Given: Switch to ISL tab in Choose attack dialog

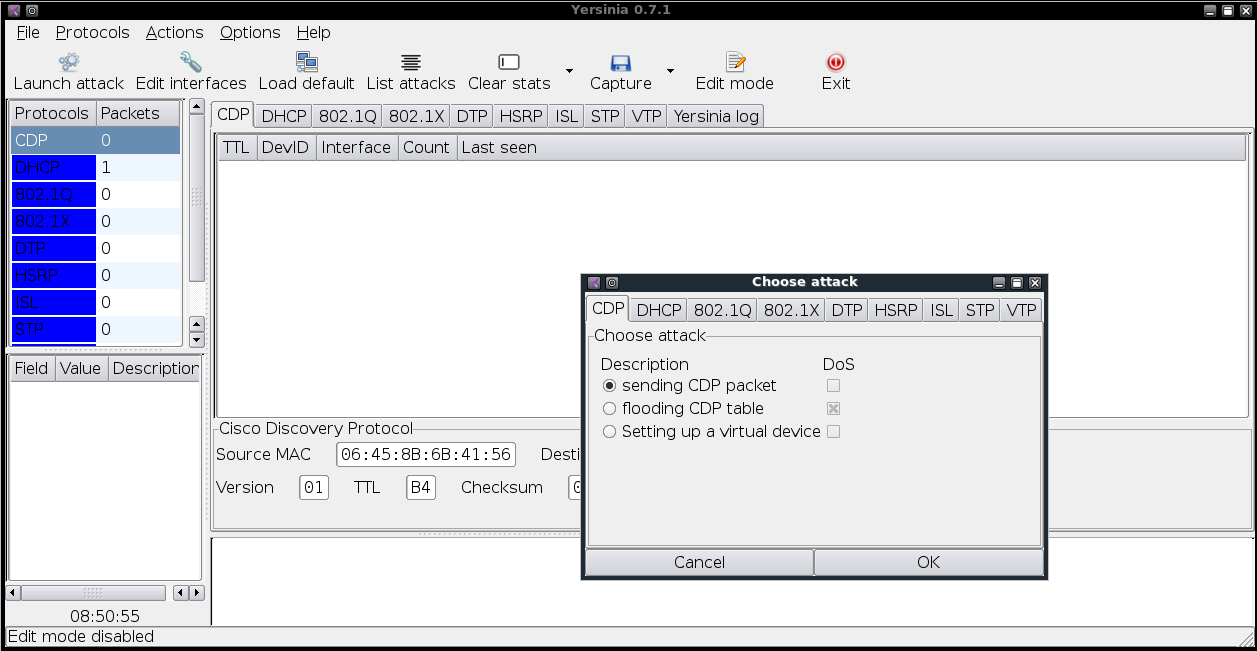Looking at the screenshot, I should point(941,310).
